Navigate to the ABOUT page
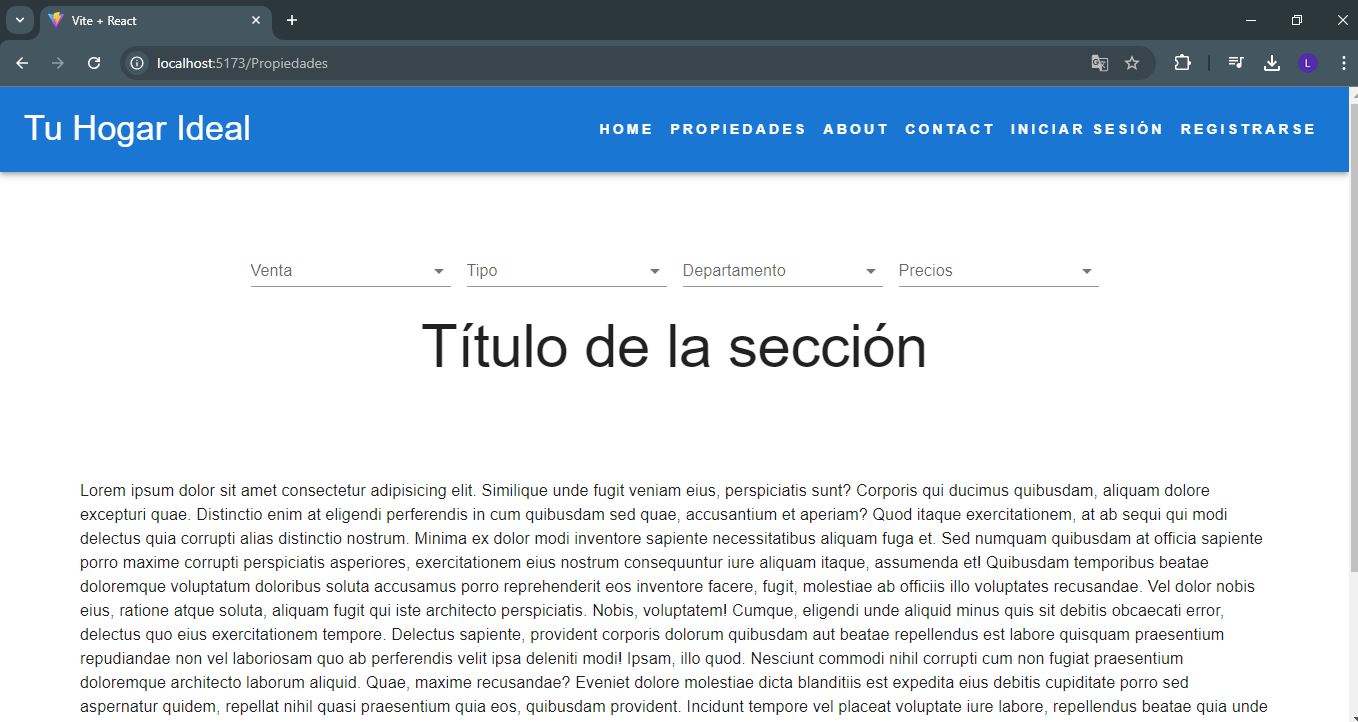 (856, 129)
